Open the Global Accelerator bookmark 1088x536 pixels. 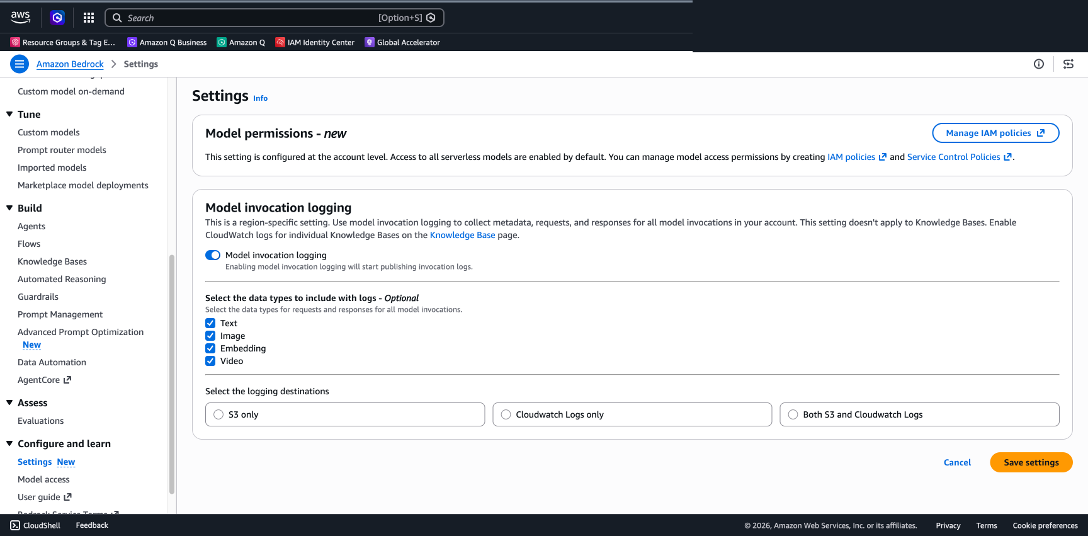[x=402, y=42]
